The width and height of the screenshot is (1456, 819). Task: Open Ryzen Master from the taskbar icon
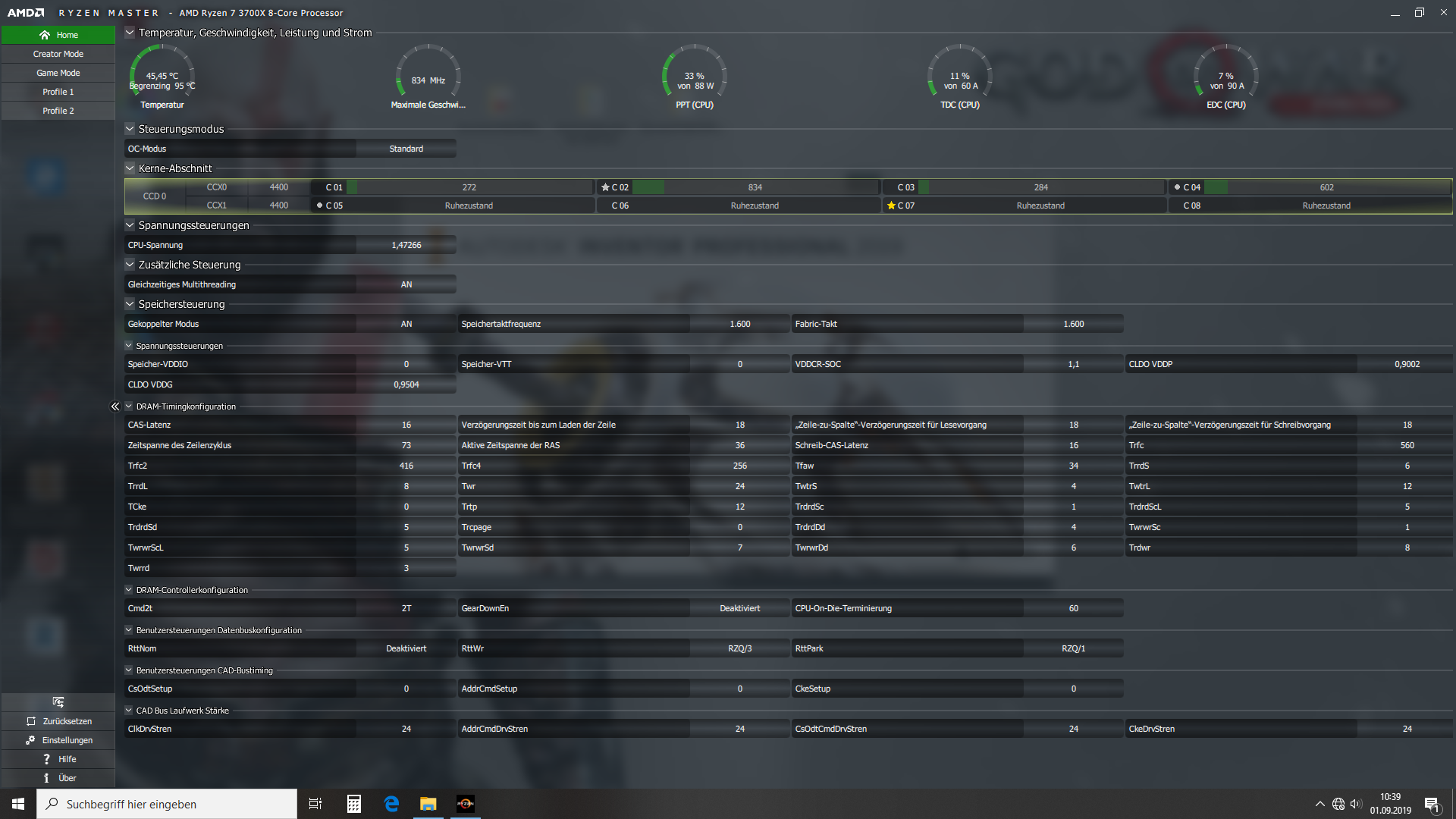(465, 804)
